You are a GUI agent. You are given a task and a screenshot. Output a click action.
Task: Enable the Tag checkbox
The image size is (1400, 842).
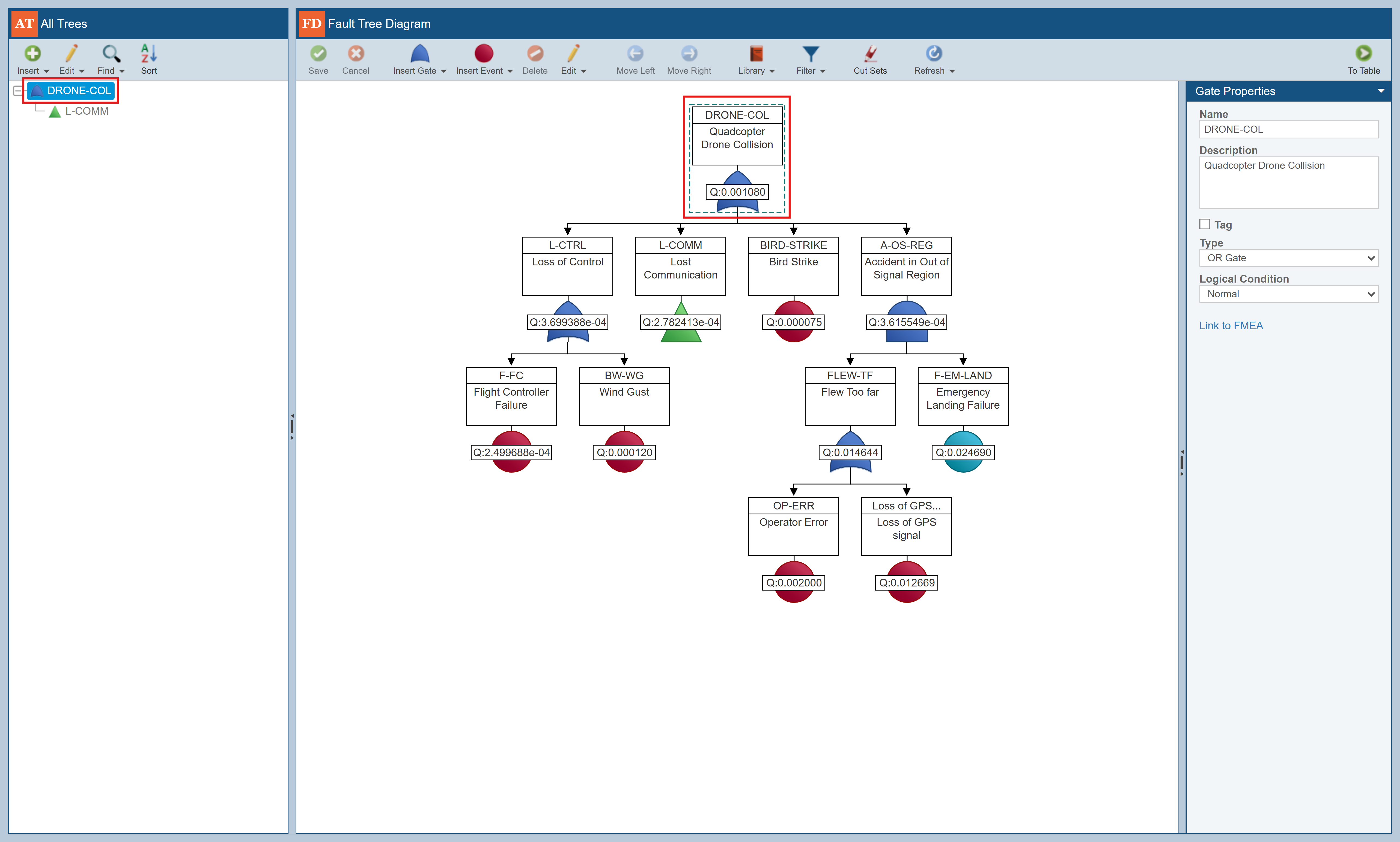(1205, 224)
